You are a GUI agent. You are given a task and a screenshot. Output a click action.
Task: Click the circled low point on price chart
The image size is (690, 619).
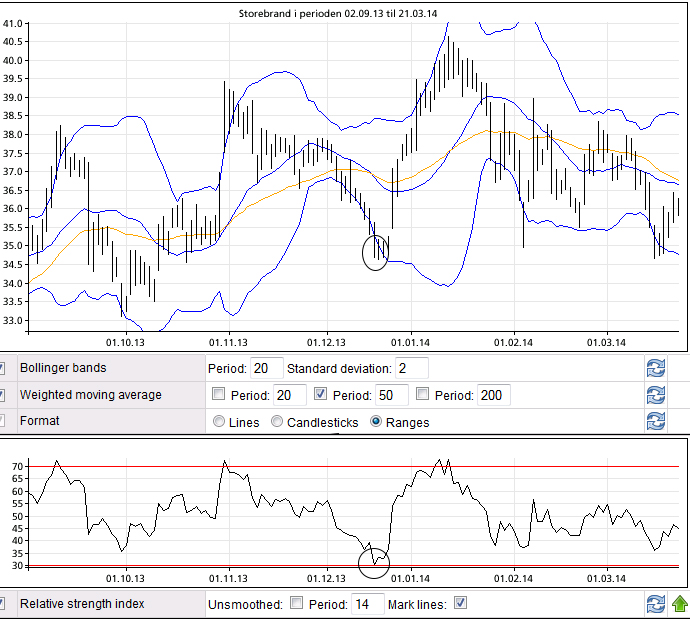point(376,251)
